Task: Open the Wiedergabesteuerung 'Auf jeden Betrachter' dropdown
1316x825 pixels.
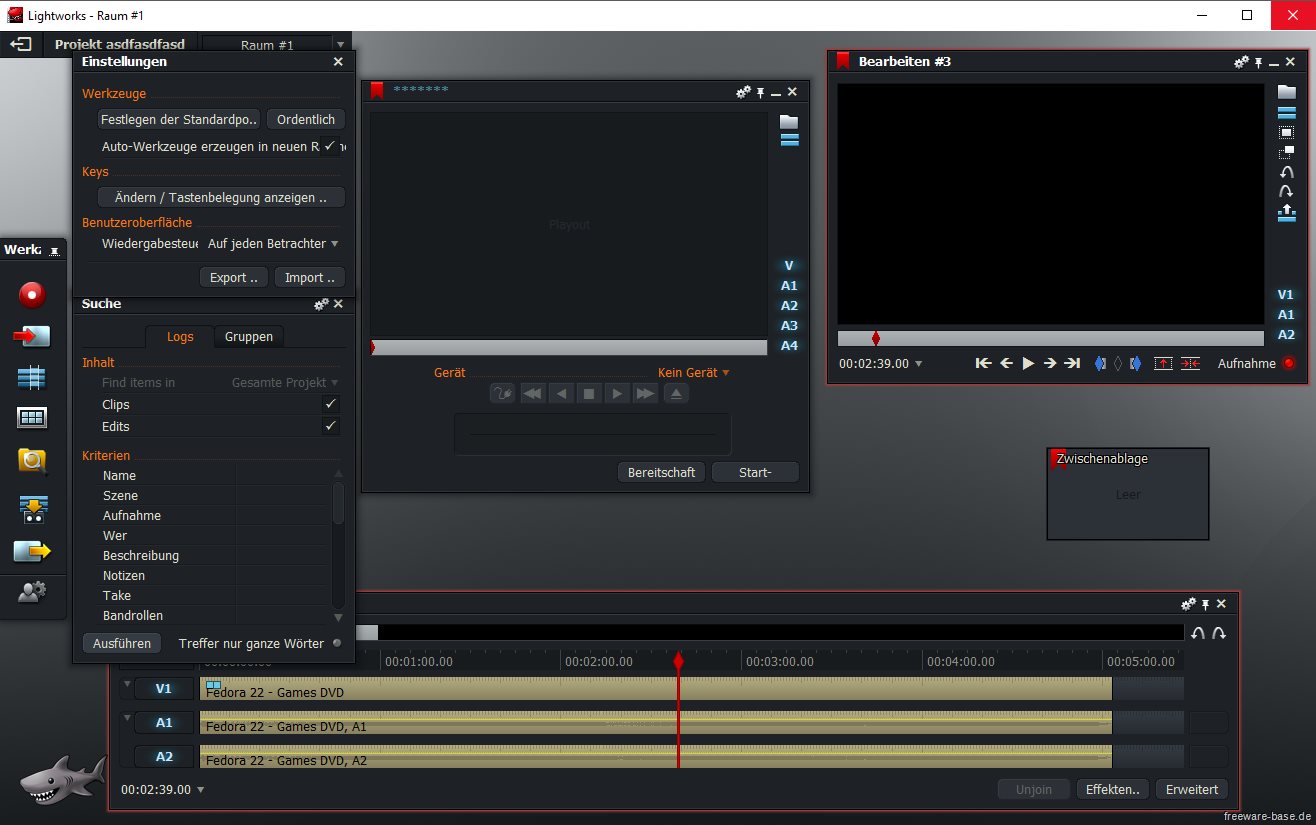Action: (x=272, y=244)
